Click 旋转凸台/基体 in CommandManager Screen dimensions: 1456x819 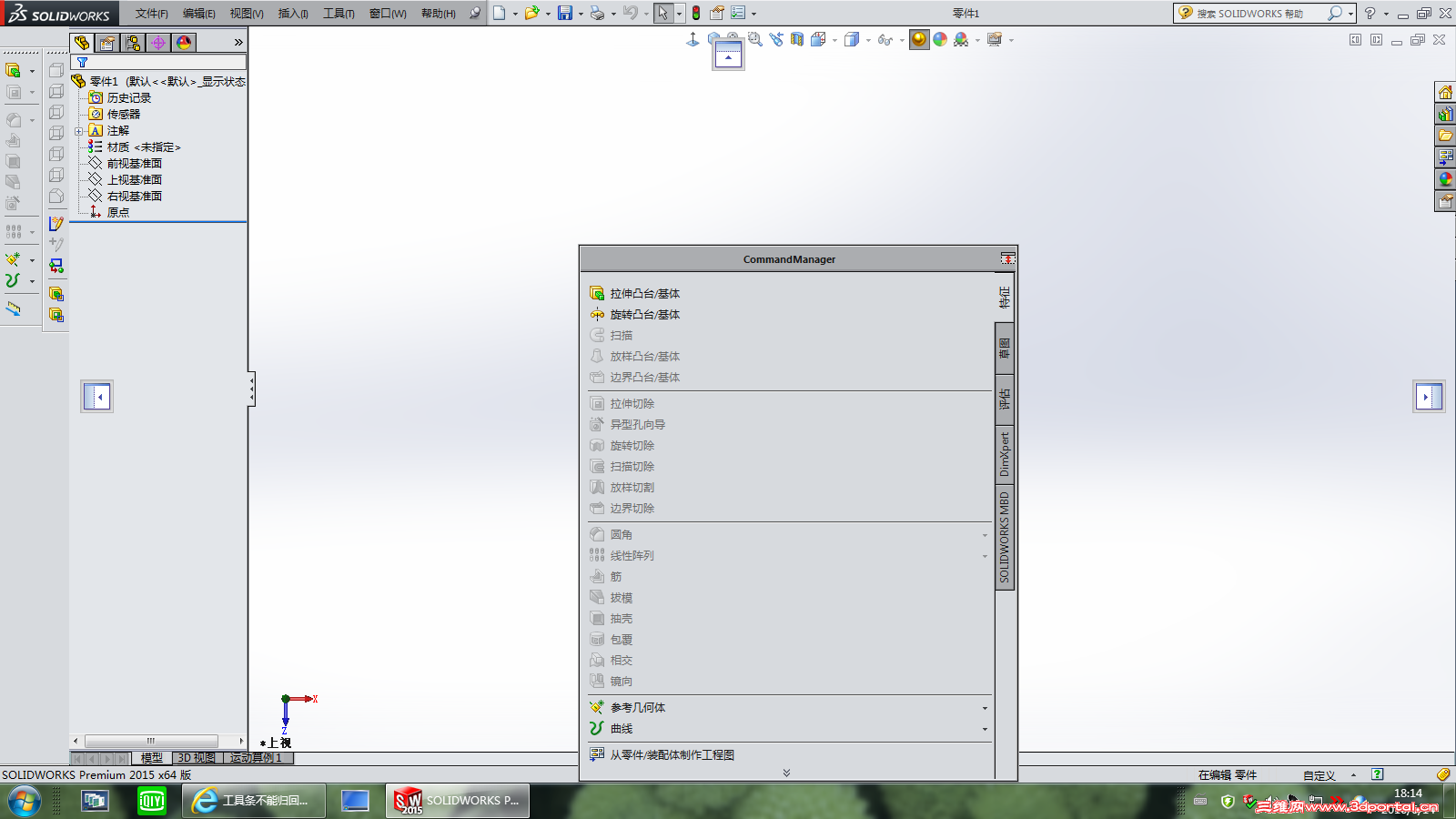644,315
